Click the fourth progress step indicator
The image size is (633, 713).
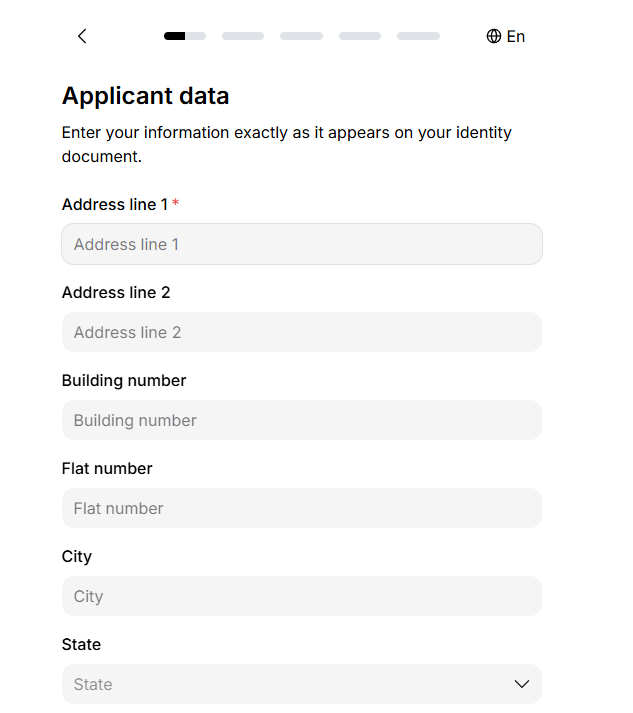[360, 36]
